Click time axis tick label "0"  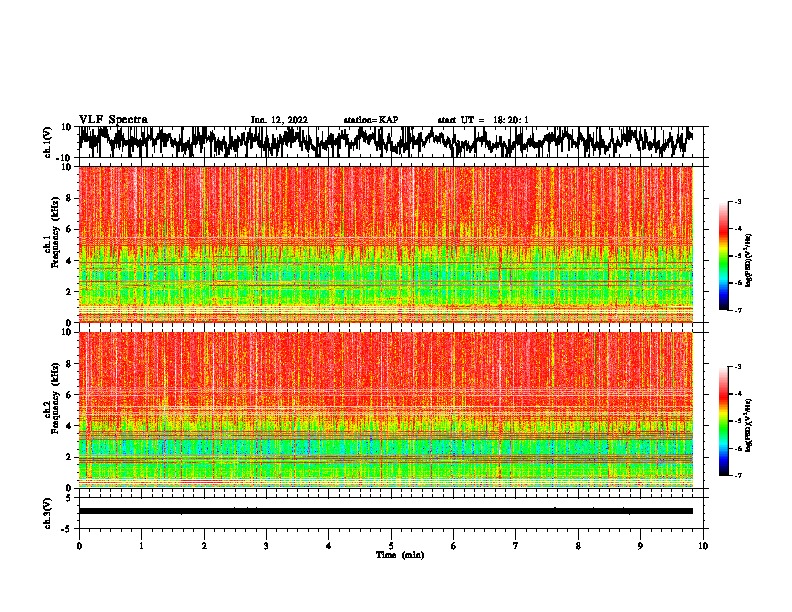(79, 546)
